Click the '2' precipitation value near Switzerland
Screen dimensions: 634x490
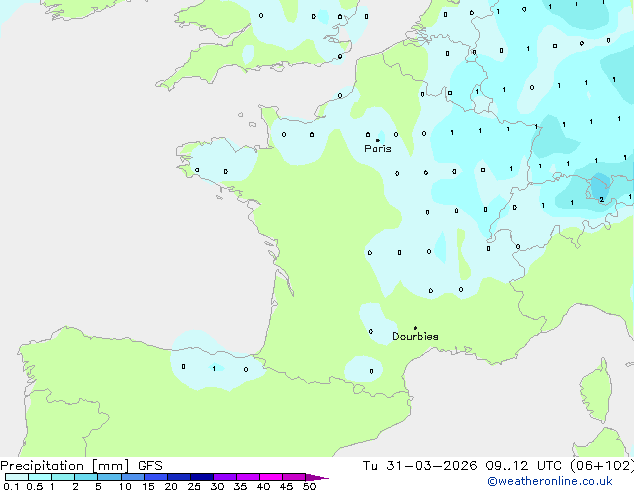pos(602,200)
